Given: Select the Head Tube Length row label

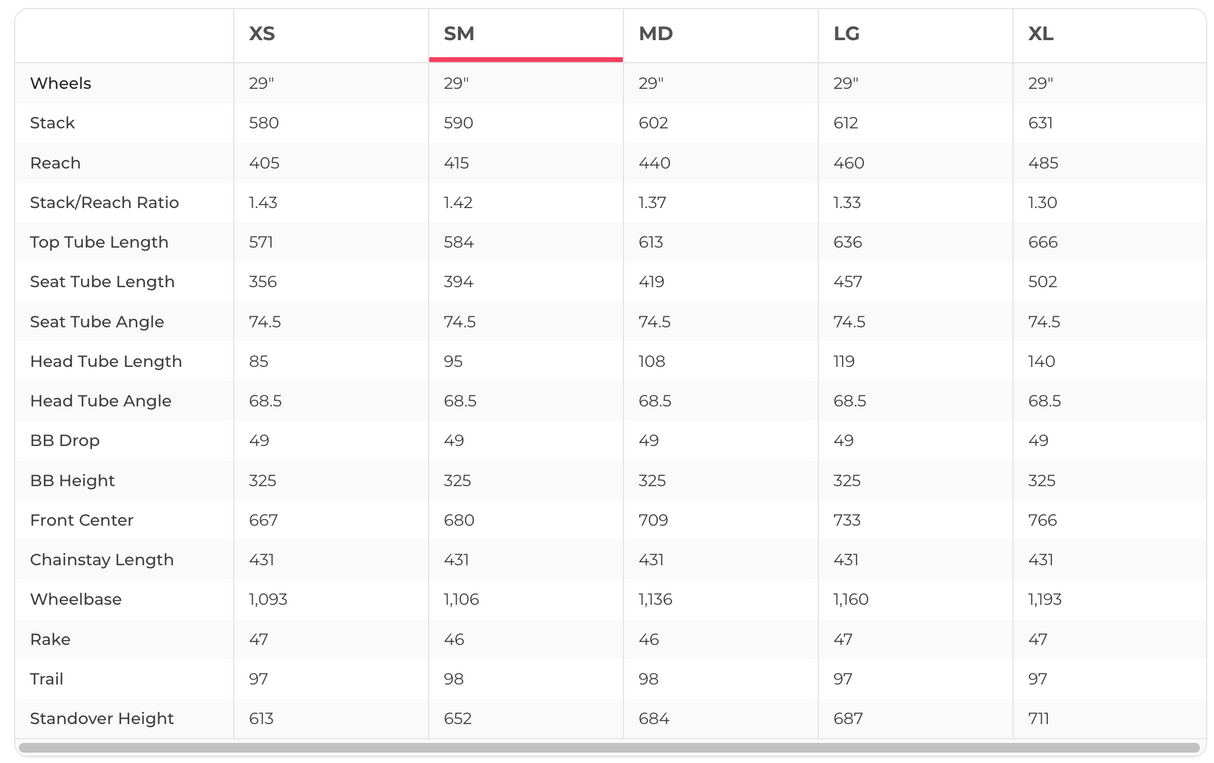Looking at the screenshot, I should pyautogui.click(x=106, y=361).
